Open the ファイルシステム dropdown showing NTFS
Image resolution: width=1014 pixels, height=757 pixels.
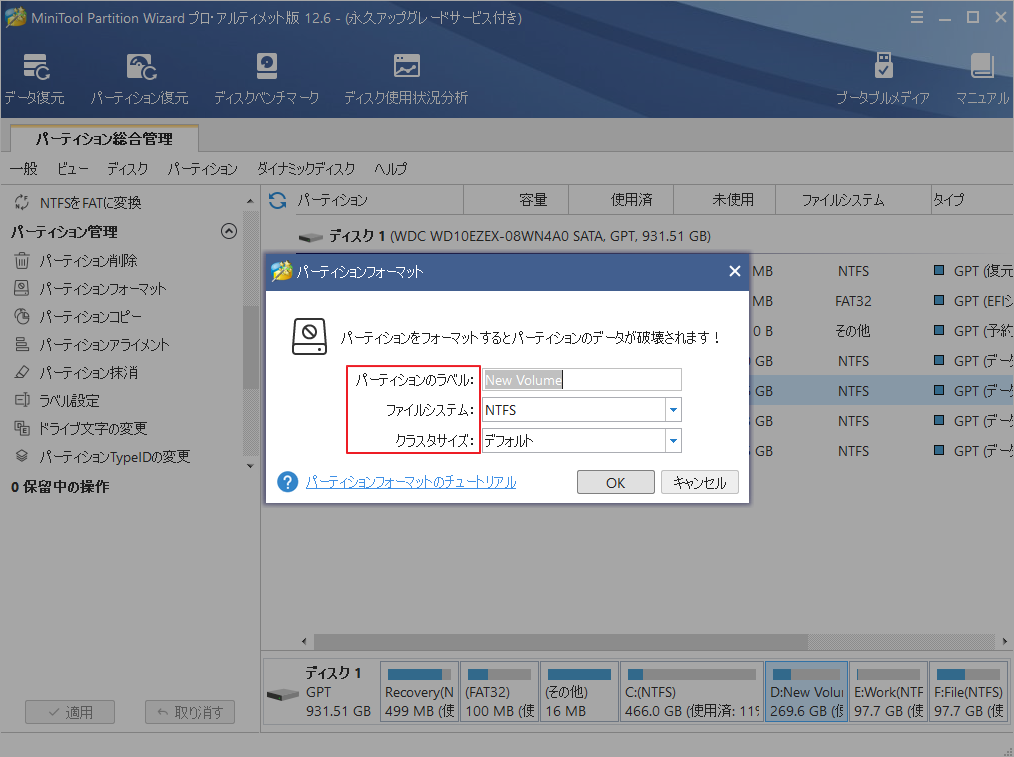coord(672,410)
